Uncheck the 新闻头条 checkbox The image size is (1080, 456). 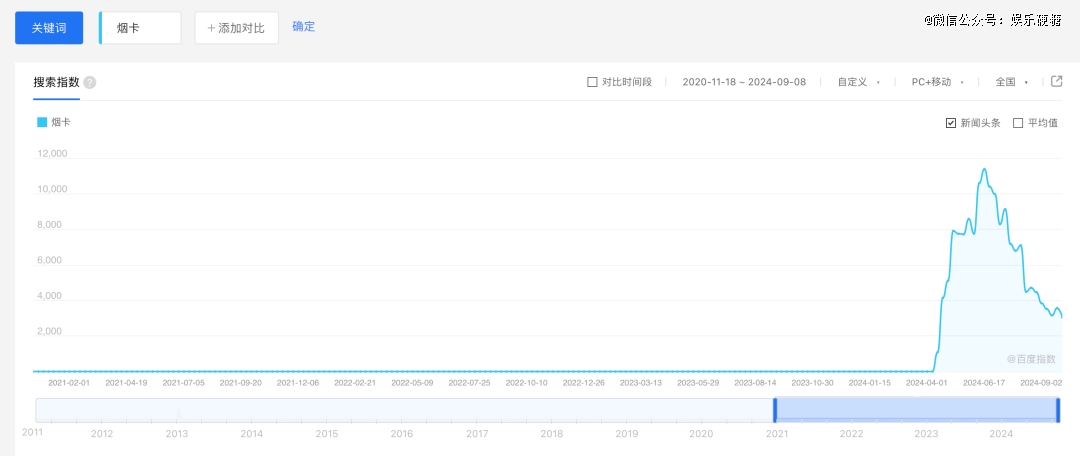pyautogui.click(x=950, y=123)
